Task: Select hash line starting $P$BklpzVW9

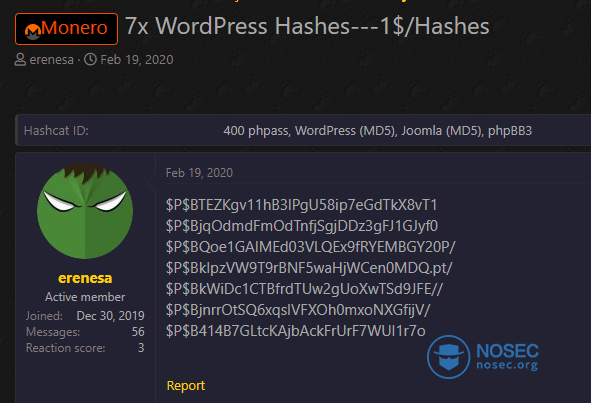Action: pos(309,268)
